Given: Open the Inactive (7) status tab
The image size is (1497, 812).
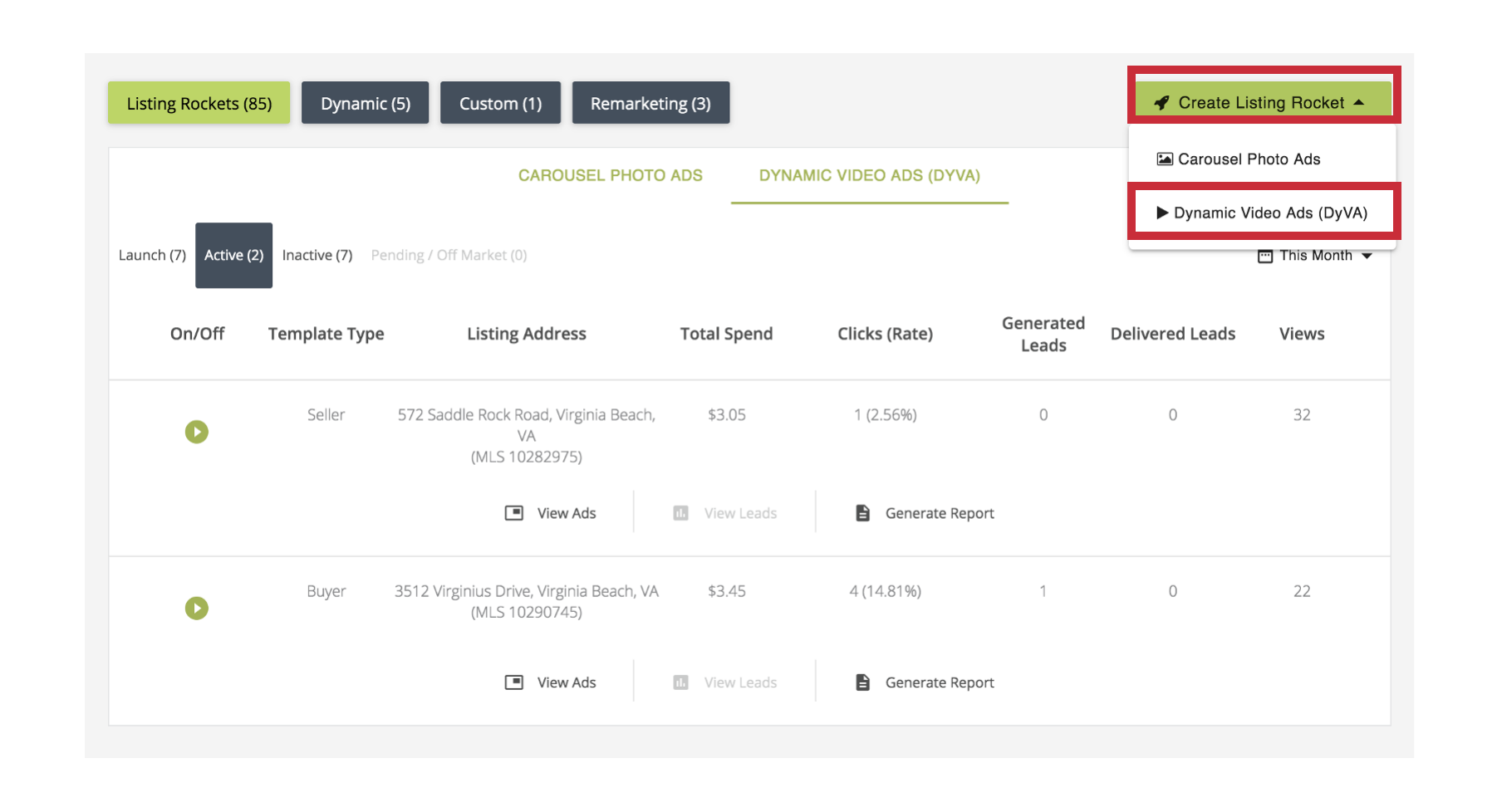Looking at the screenshot, I should click(x=317, y=256).
